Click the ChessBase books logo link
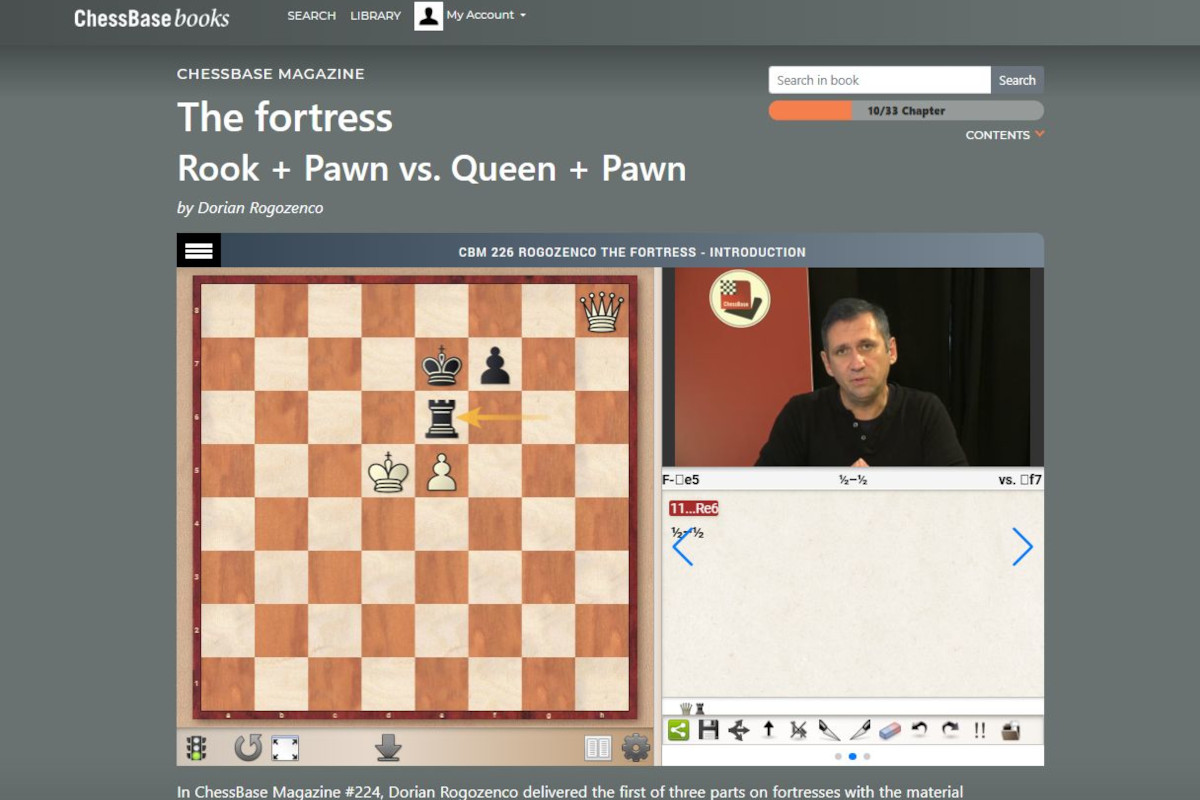Image resolution: width=1200 pixels, height=800 pixels. pos(152,18)
